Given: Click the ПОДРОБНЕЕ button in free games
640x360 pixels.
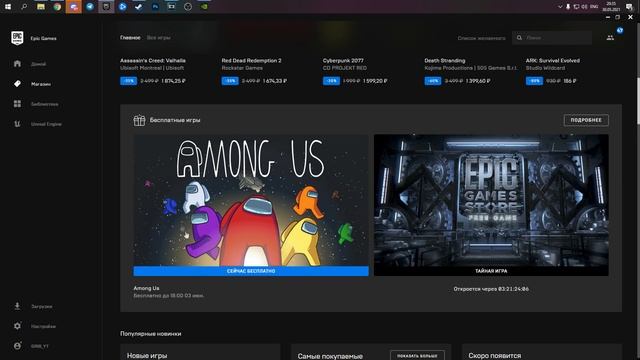Looking at the screenshot, I should pyautogui.click(x=586, y=120).
